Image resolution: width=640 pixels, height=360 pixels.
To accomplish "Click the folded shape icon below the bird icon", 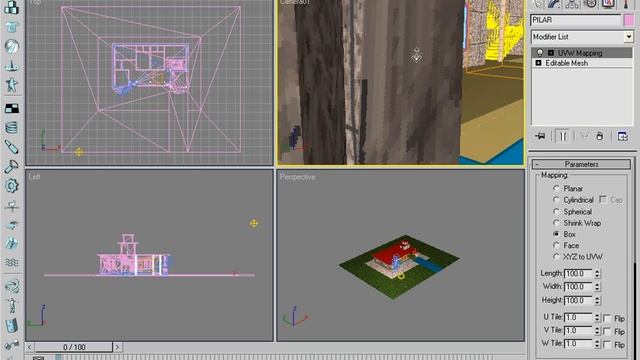I will click(11, 244).
